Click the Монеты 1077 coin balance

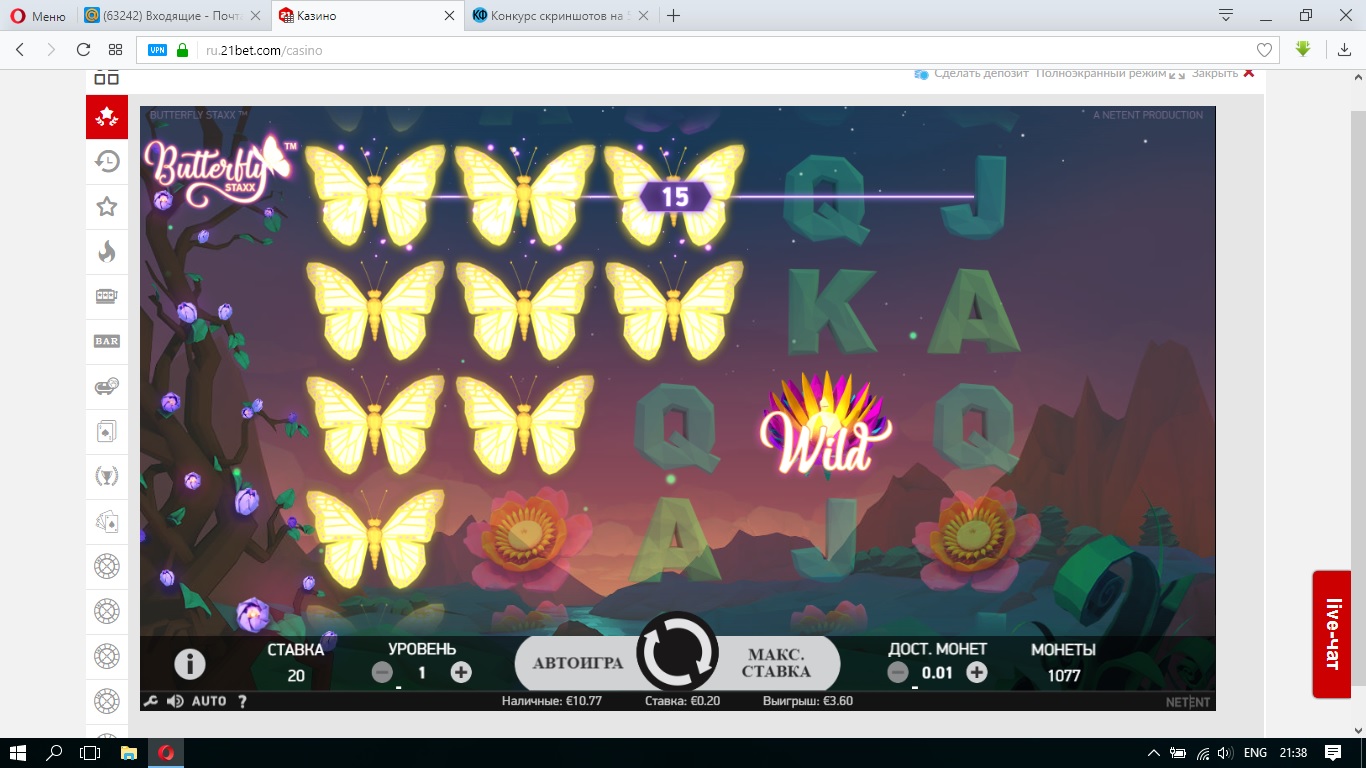[1064, 663]
